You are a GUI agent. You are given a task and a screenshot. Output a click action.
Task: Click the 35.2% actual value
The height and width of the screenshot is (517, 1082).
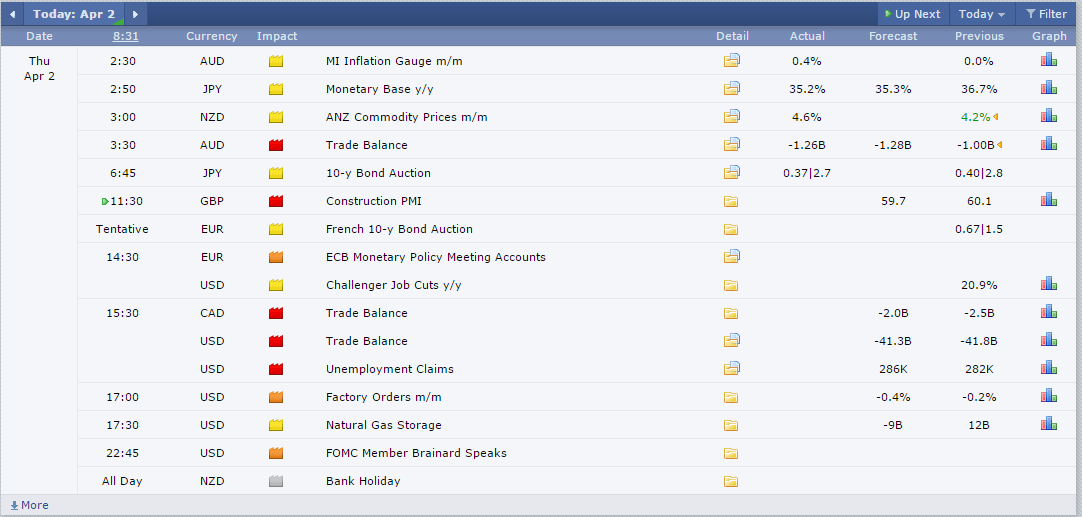click(x=807, y=89)
